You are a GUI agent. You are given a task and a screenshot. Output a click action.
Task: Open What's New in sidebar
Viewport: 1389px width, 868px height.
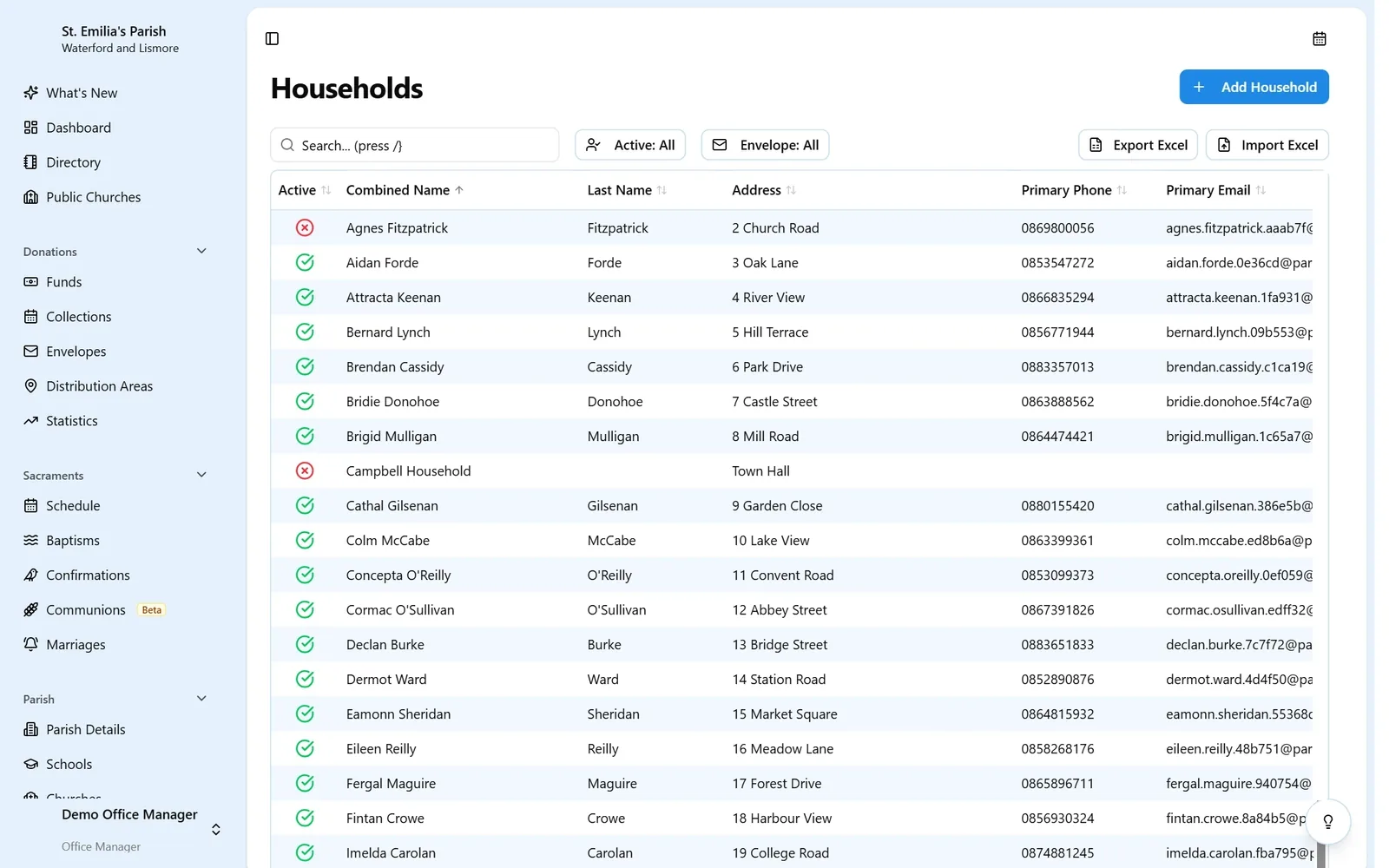pos(82,93)
